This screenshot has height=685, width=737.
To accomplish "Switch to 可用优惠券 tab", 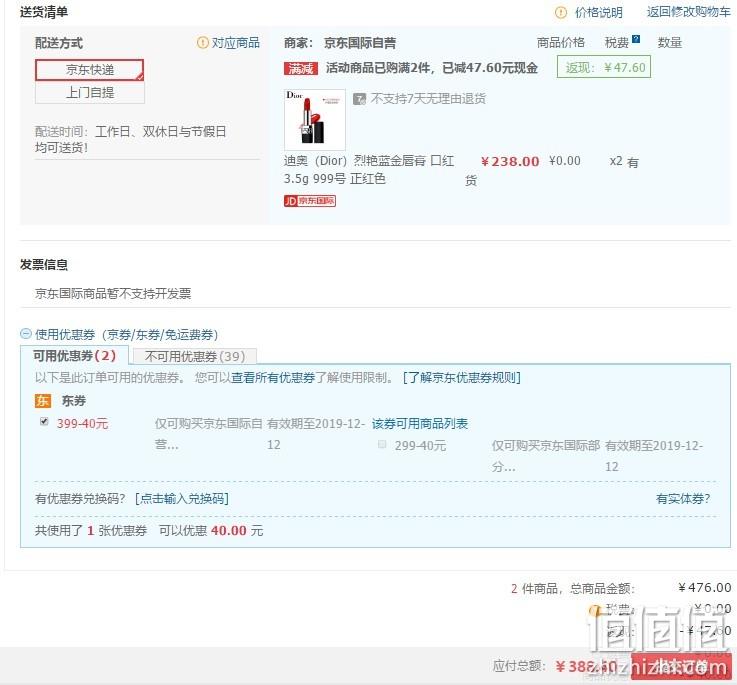I will pos(74,355).
